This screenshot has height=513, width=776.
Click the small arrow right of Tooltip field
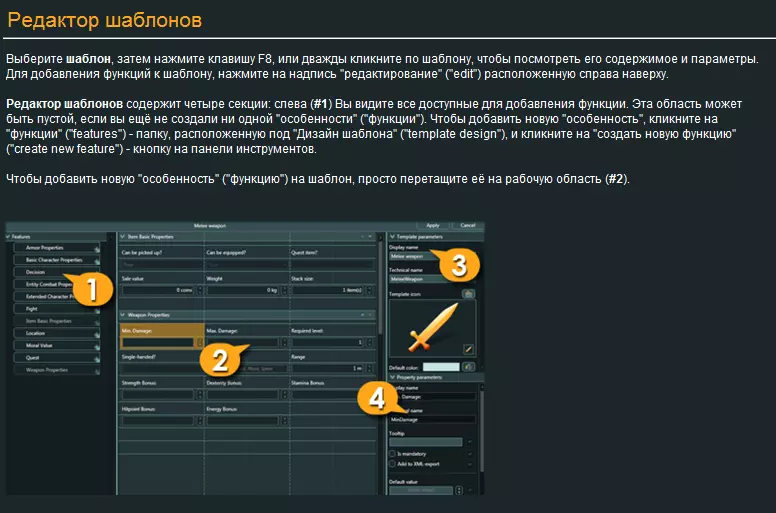point(470,442)
